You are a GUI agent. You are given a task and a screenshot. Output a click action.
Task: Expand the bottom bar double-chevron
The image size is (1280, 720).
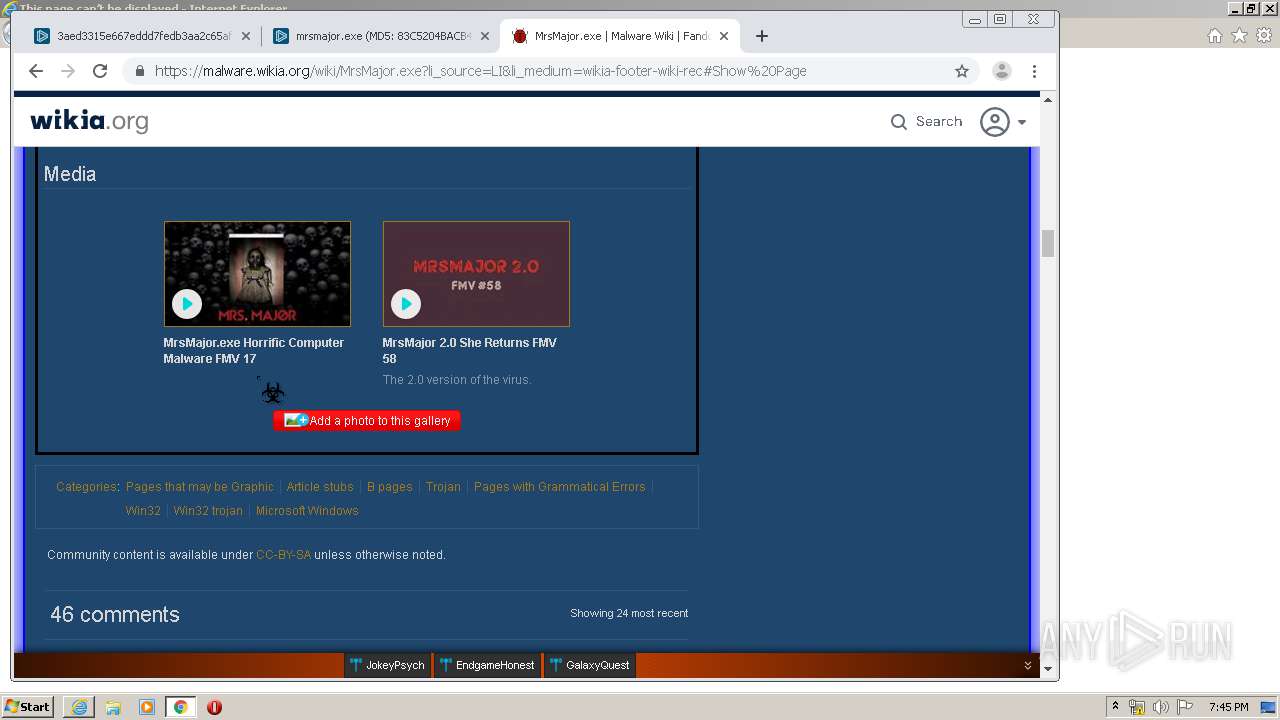[x=1027, y=665]
